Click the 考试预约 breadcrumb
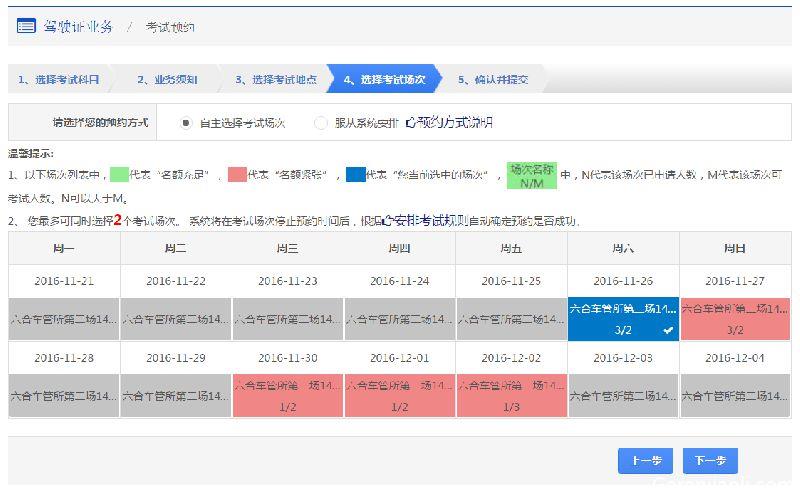This screenshot has width=800, height=498. [170, 27]
